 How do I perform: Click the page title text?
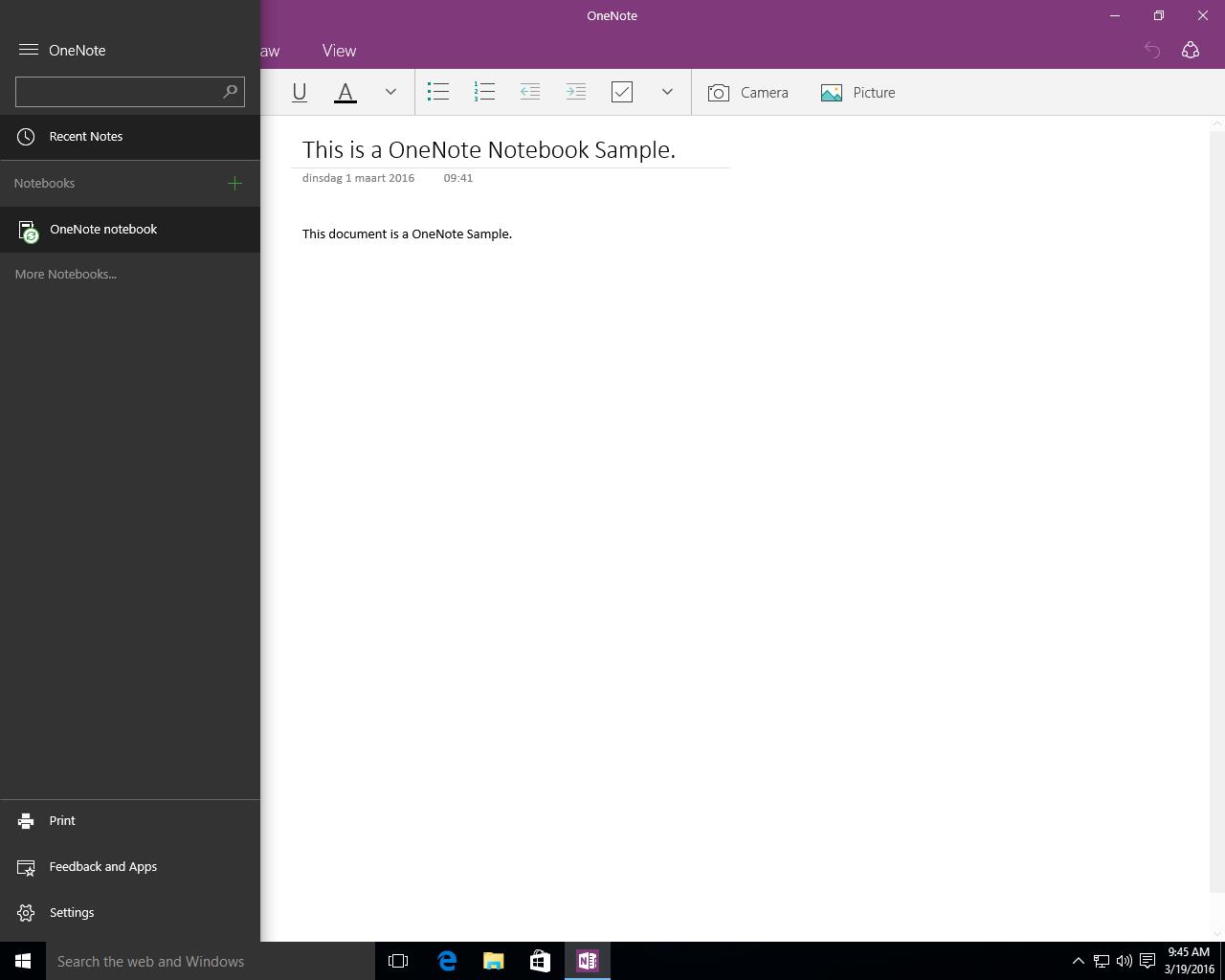(489, 150)
